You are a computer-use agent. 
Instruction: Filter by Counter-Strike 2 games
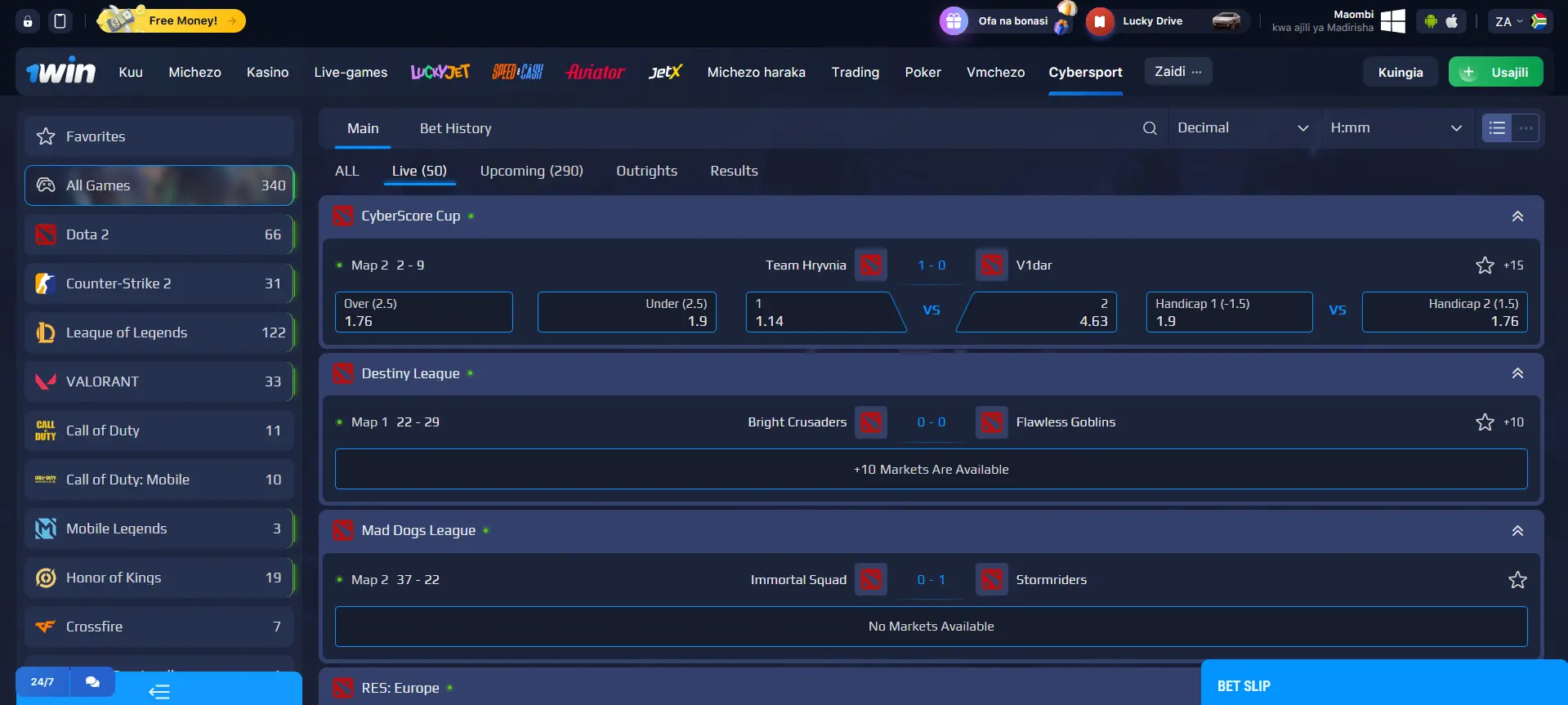tap(159, 283)
